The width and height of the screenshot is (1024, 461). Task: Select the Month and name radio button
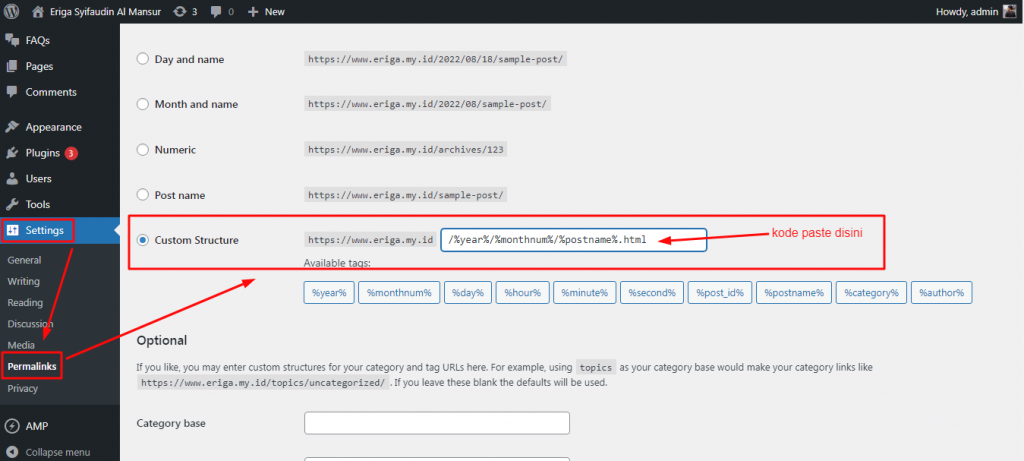click(142, 104)
